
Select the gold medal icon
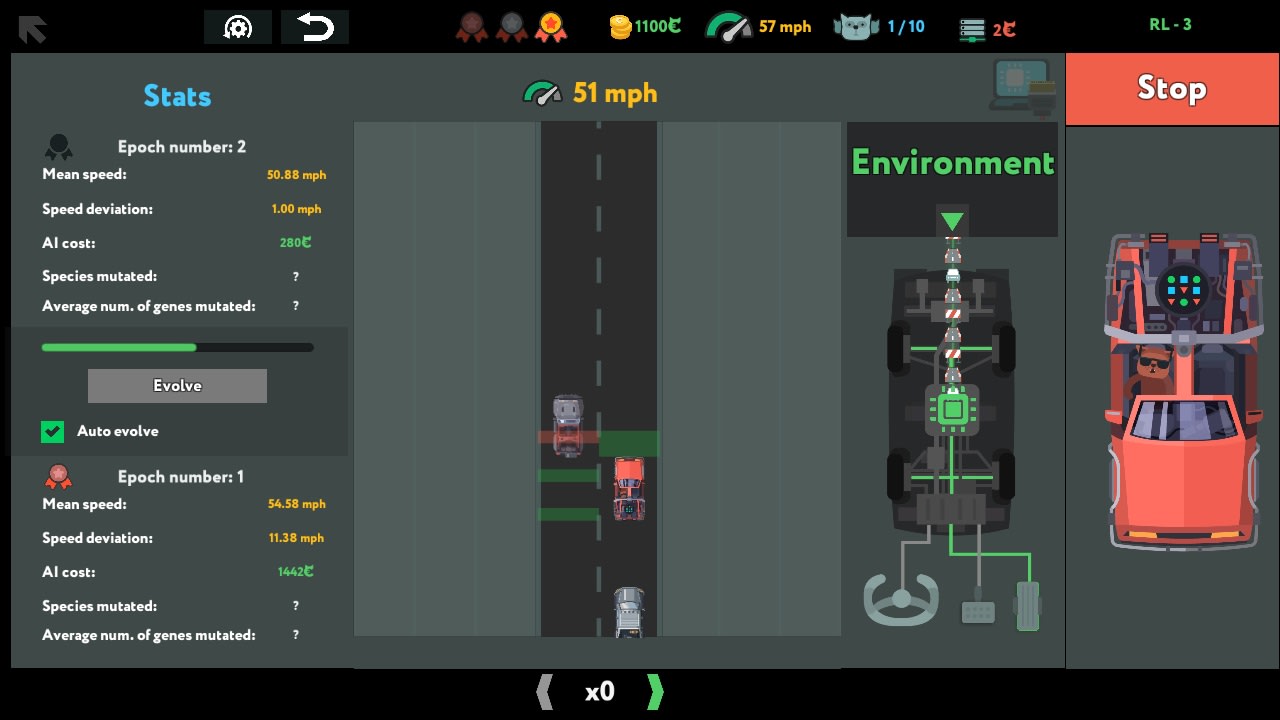[551, 27]
